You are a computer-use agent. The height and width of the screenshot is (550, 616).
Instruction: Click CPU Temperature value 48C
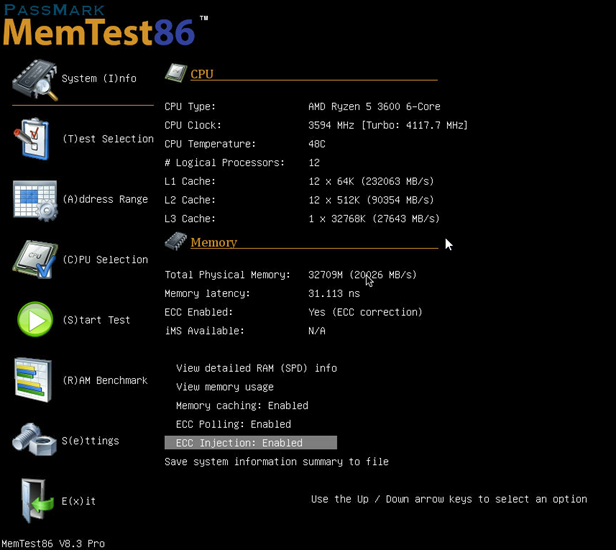tap(317, 144)
